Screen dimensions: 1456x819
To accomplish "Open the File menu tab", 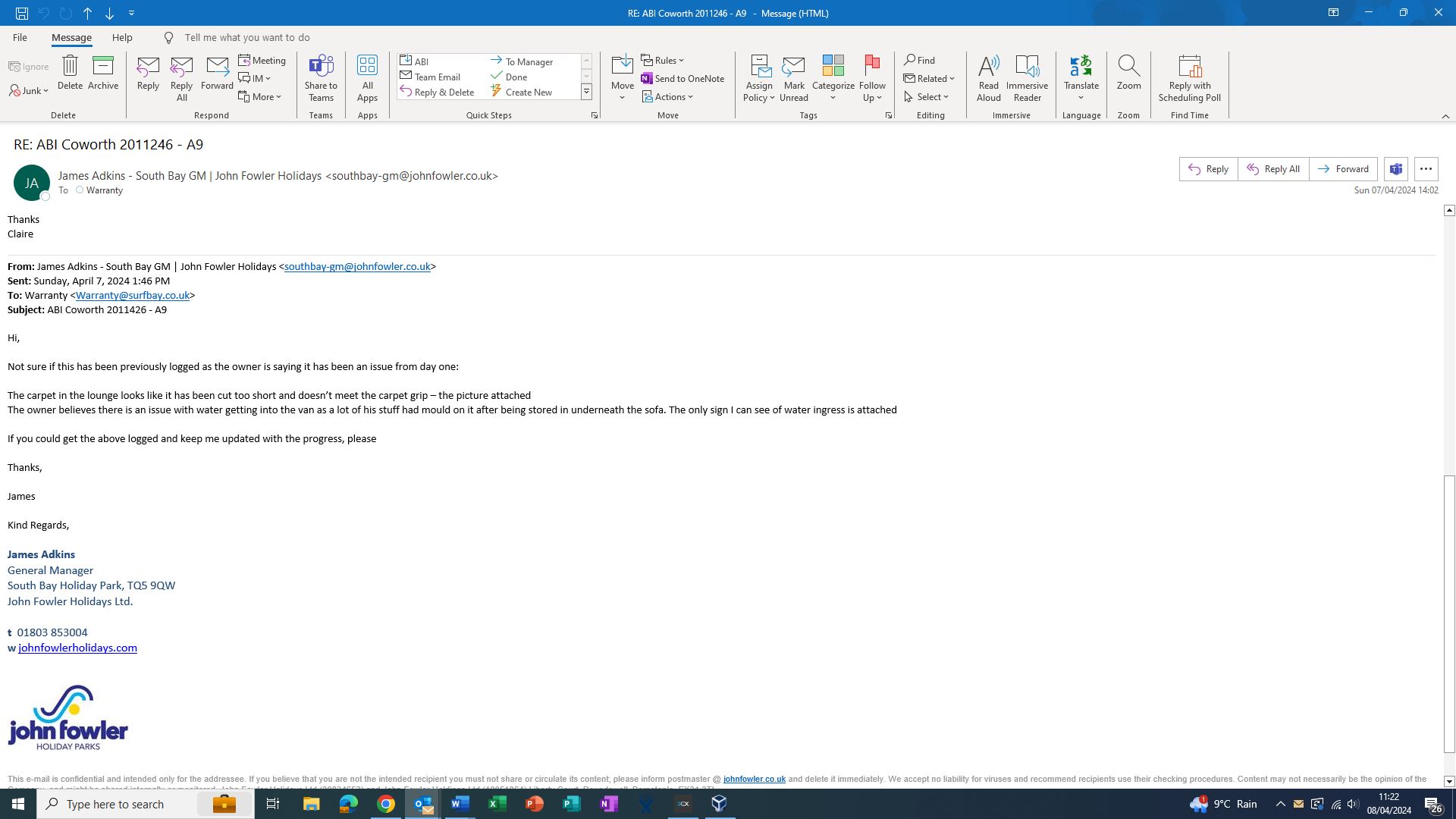I will [x=20, y=37].
